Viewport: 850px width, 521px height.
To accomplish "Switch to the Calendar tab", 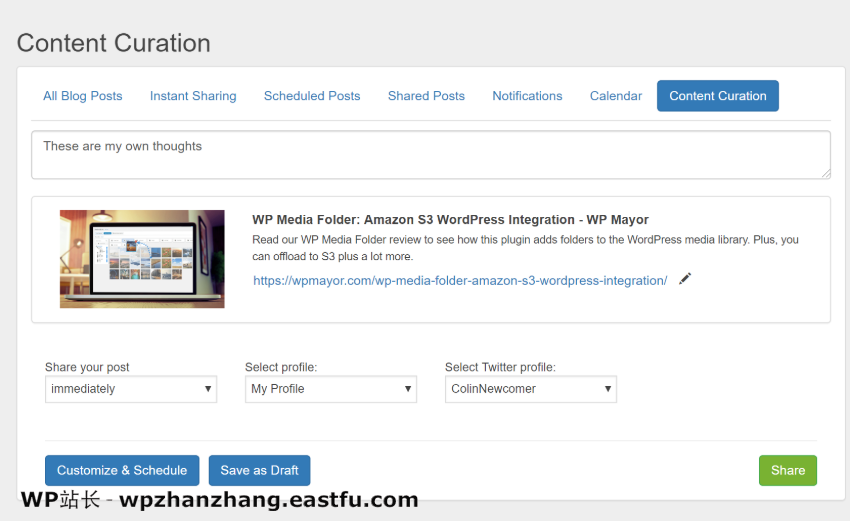I will point(616,96).
